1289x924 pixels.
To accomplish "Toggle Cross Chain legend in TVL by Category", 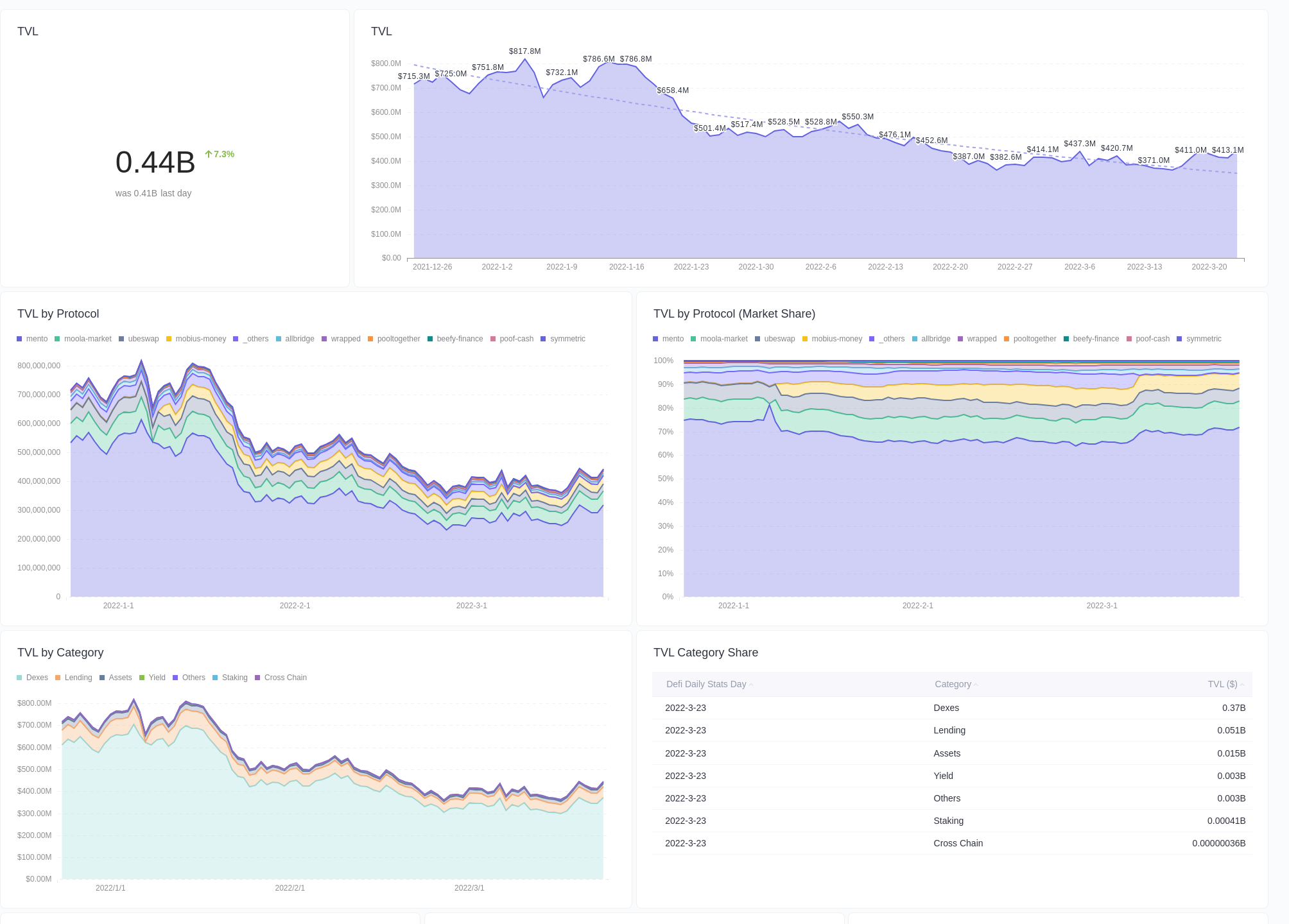I will (281, 678).
